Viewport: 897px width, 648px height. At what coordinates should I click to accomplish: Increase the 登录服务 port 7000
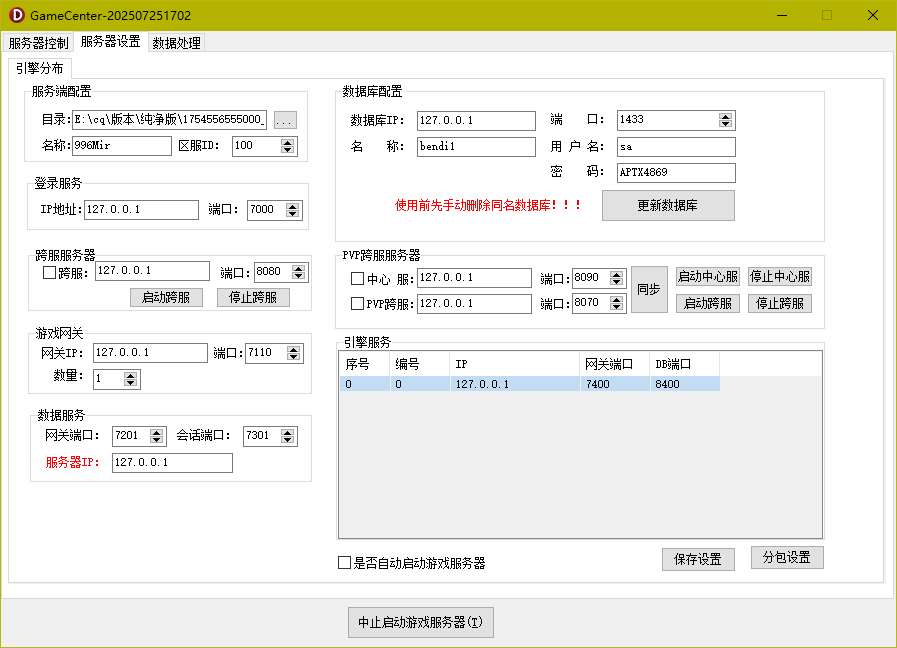tap(293, 206)
